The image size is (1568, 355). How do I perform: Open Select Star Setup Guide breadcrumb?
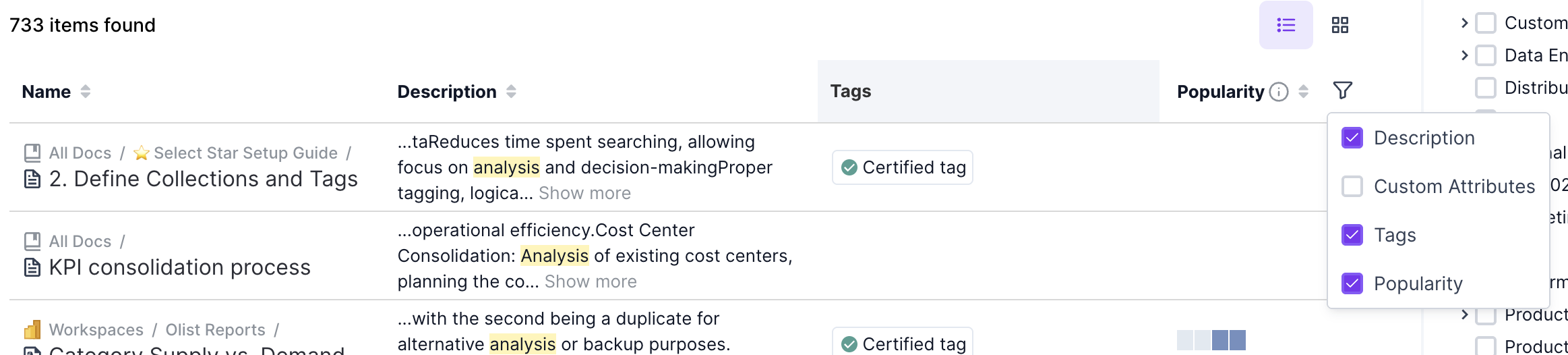click(x=245, y=153)
